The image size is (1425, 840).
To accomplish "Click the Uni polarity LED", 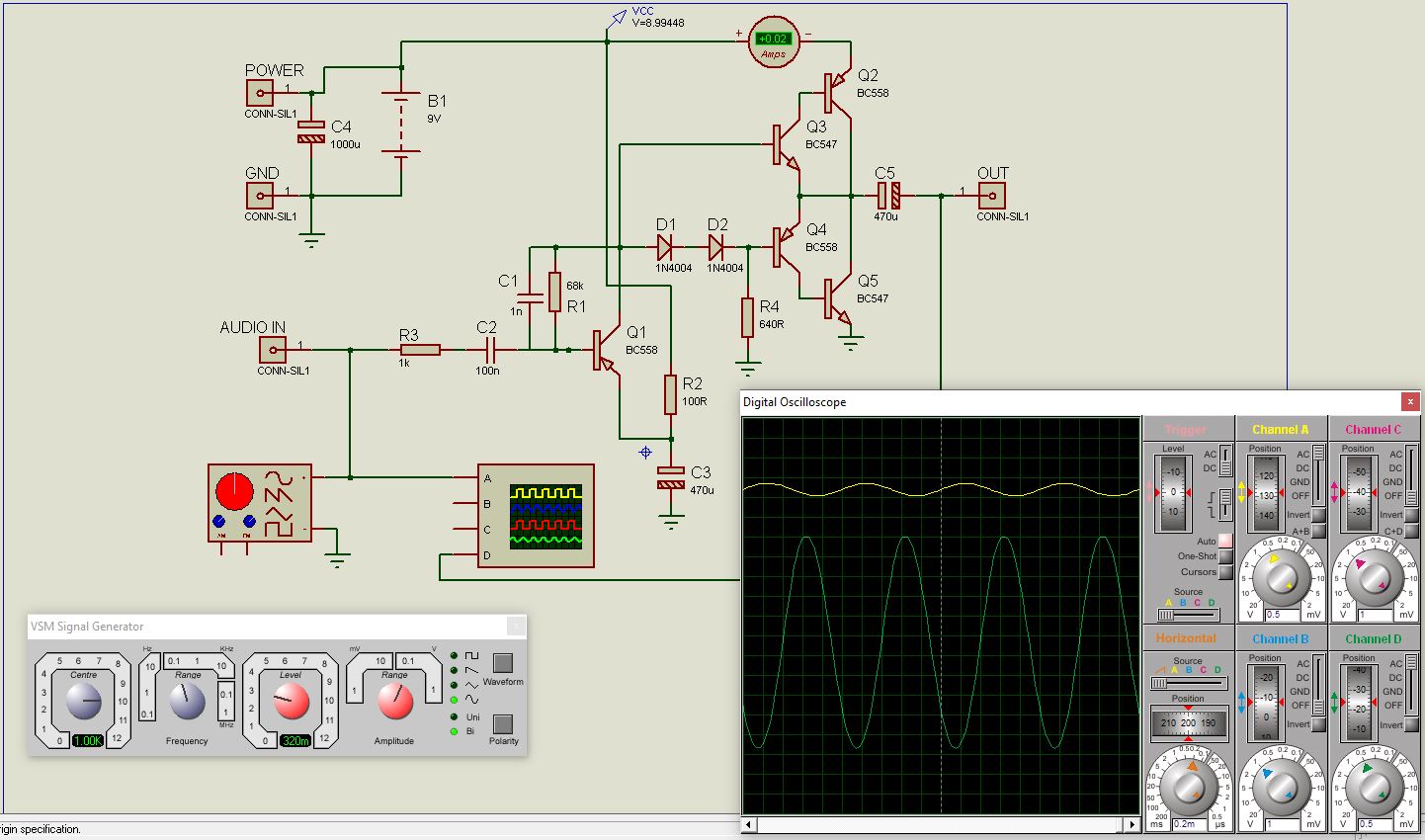I will [454, 716].
